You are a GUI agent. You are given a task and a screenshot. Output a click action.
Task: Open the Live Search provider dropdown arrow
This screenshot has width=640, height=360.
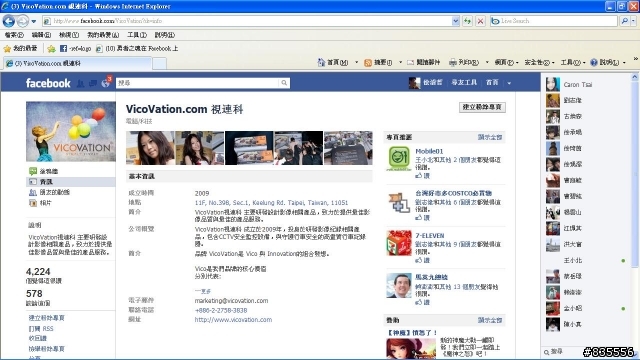tap(633, 21)
